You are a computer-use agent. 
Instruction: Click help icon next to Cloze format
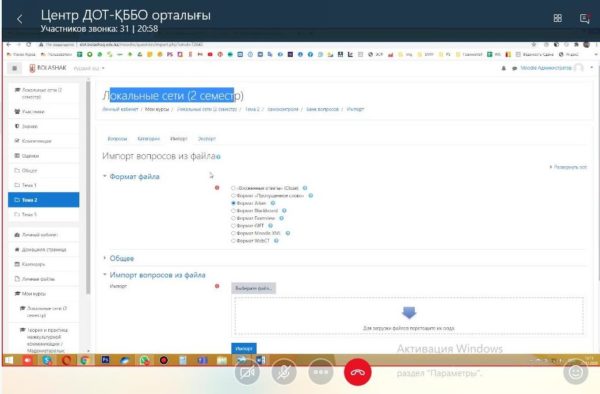tap(305, 188)
